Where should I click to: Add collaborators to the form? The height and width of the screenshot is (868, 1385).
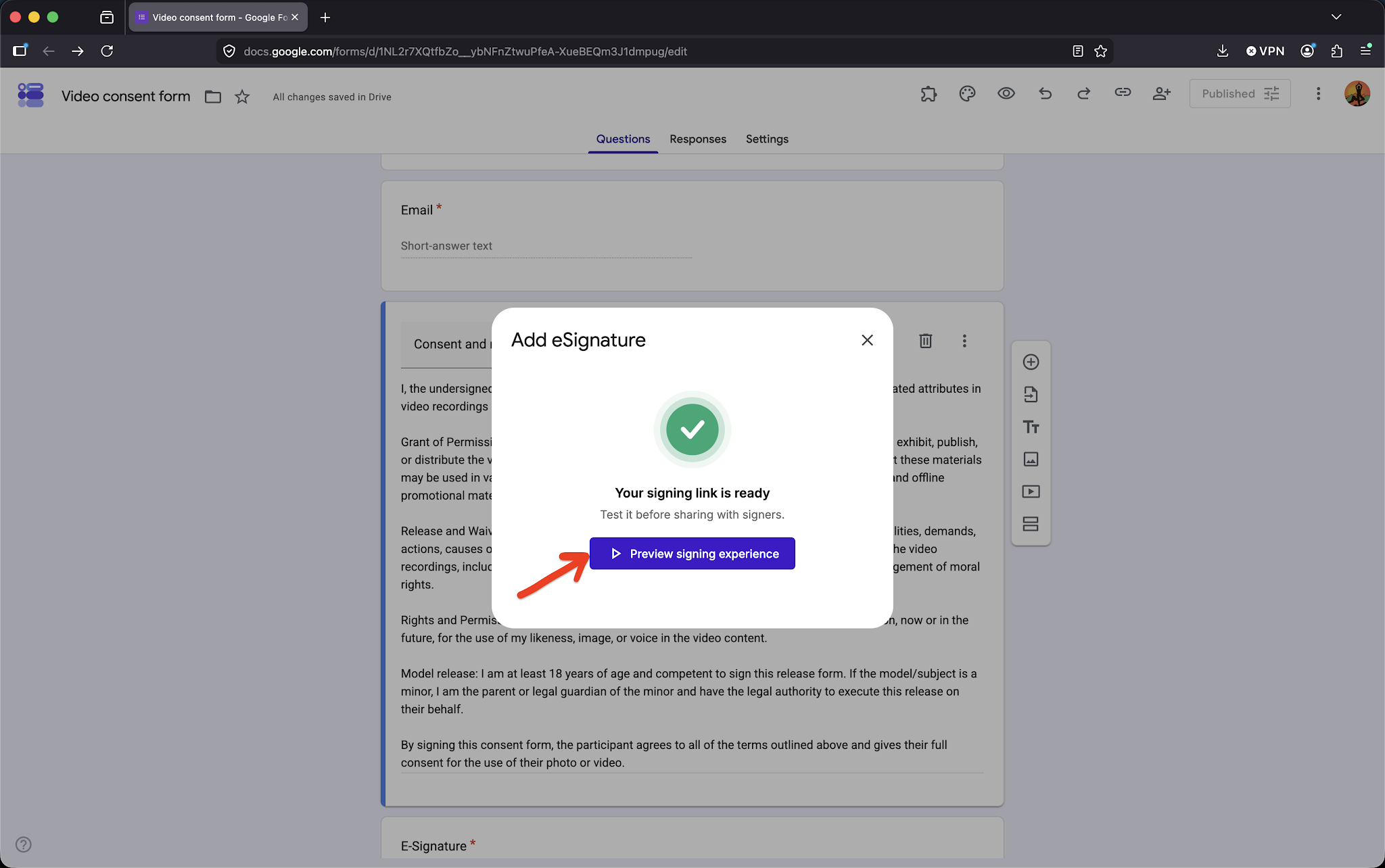[1162, 93]
